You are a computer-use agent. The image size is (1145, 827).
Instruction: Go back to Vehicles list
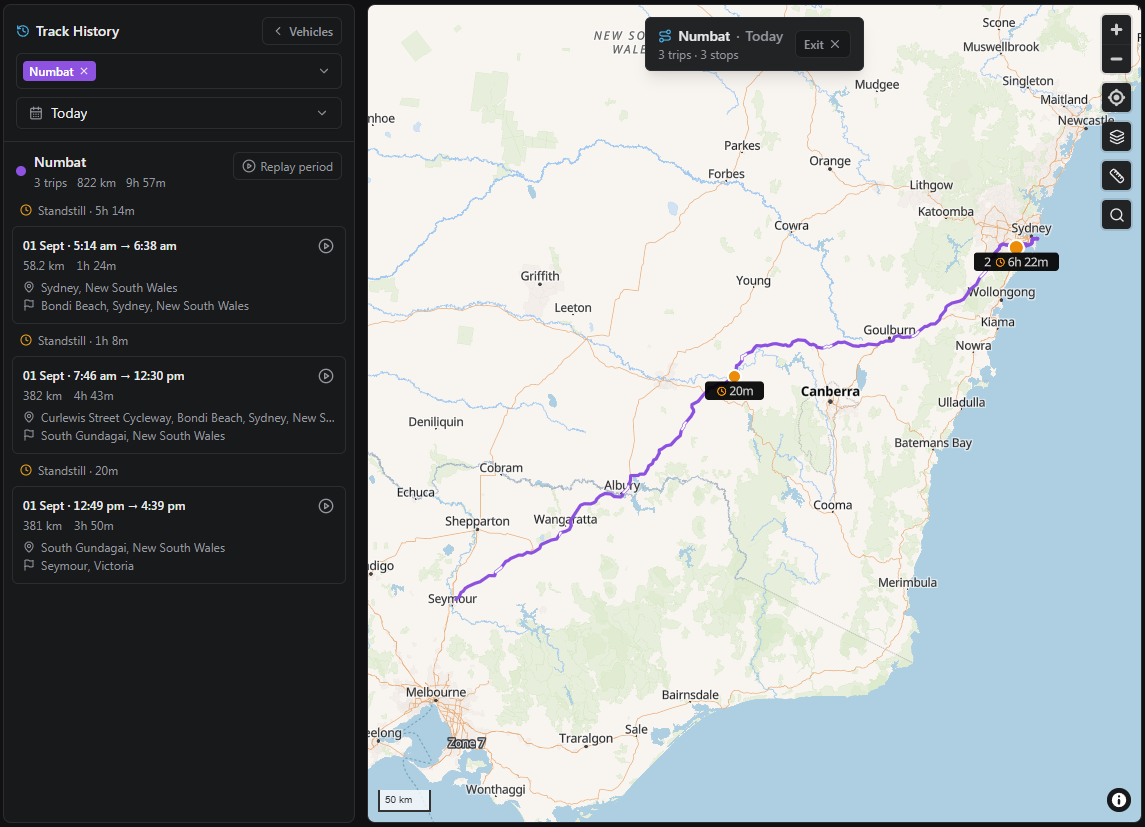pyautogui.click(x=302, y=31)
